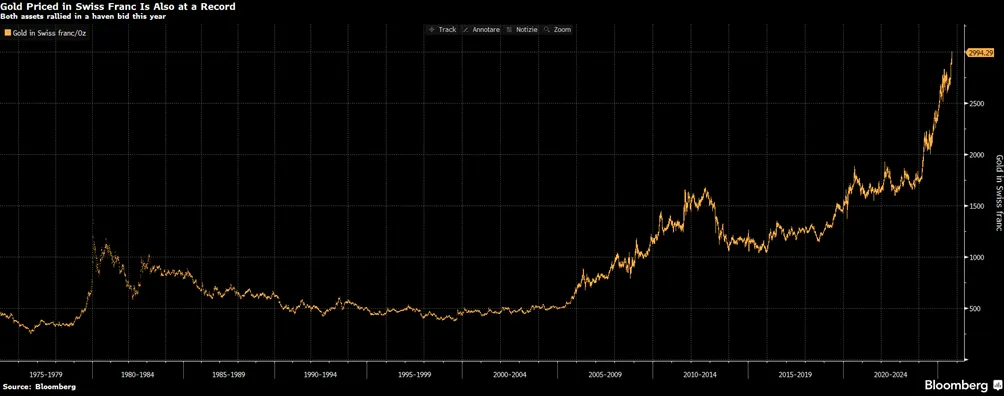Click the orange legend color square

click(7, 32)
